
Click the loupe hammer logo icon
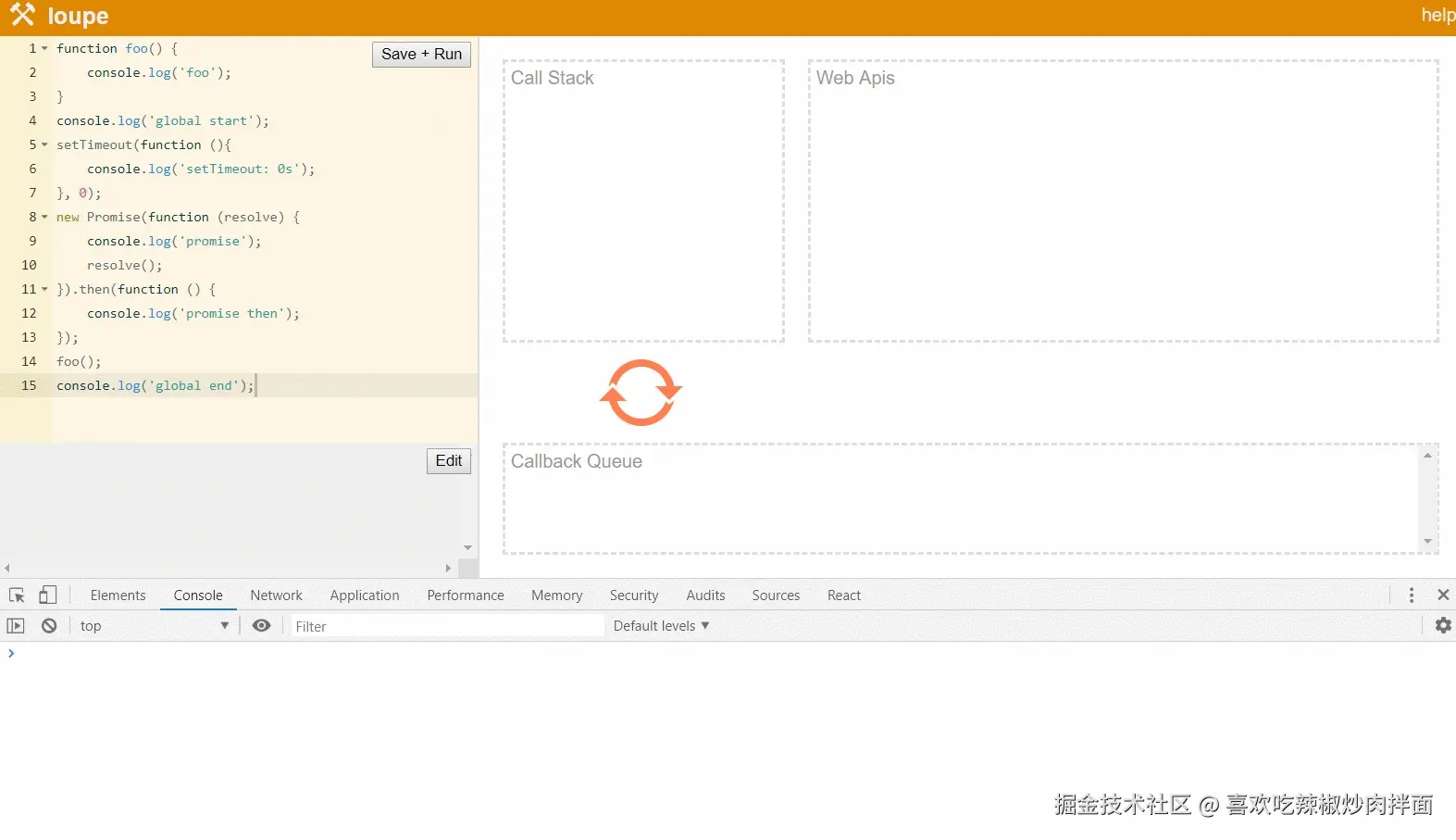coord(22,15)
